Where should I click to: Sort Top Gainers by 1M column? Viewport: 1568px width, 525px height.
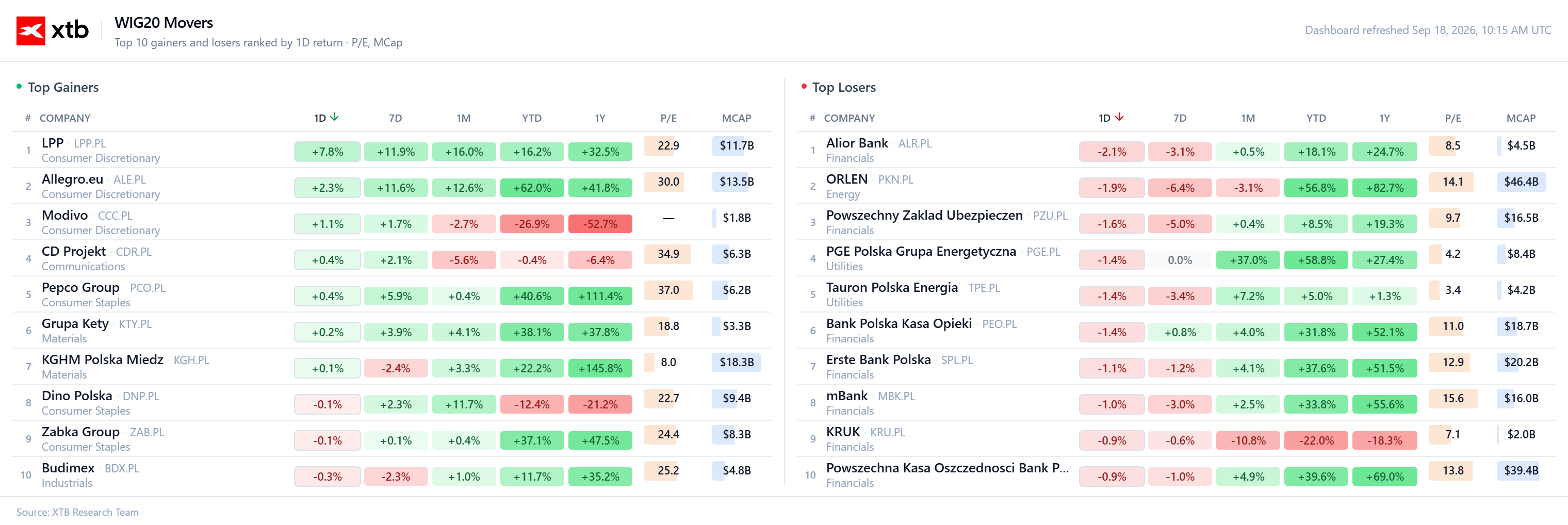pyautogui.click(x=464, y=118)
